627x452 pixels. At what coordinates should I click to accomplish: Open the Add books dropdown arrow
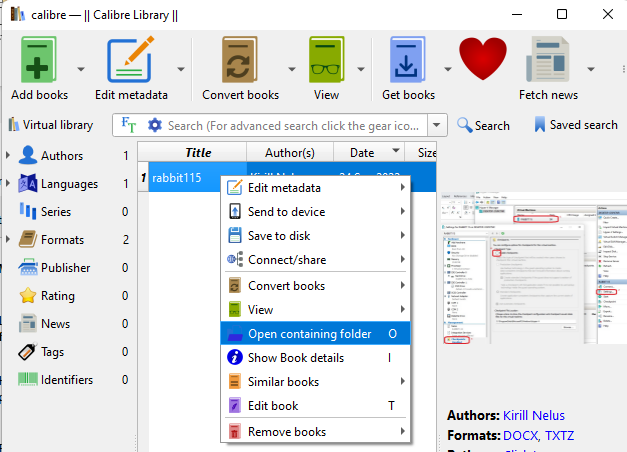click(81, 69)
